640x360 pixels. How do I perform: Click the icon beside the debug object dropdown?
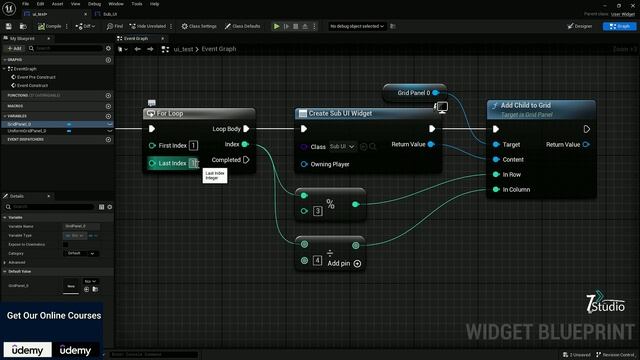(x=393, y=26)
